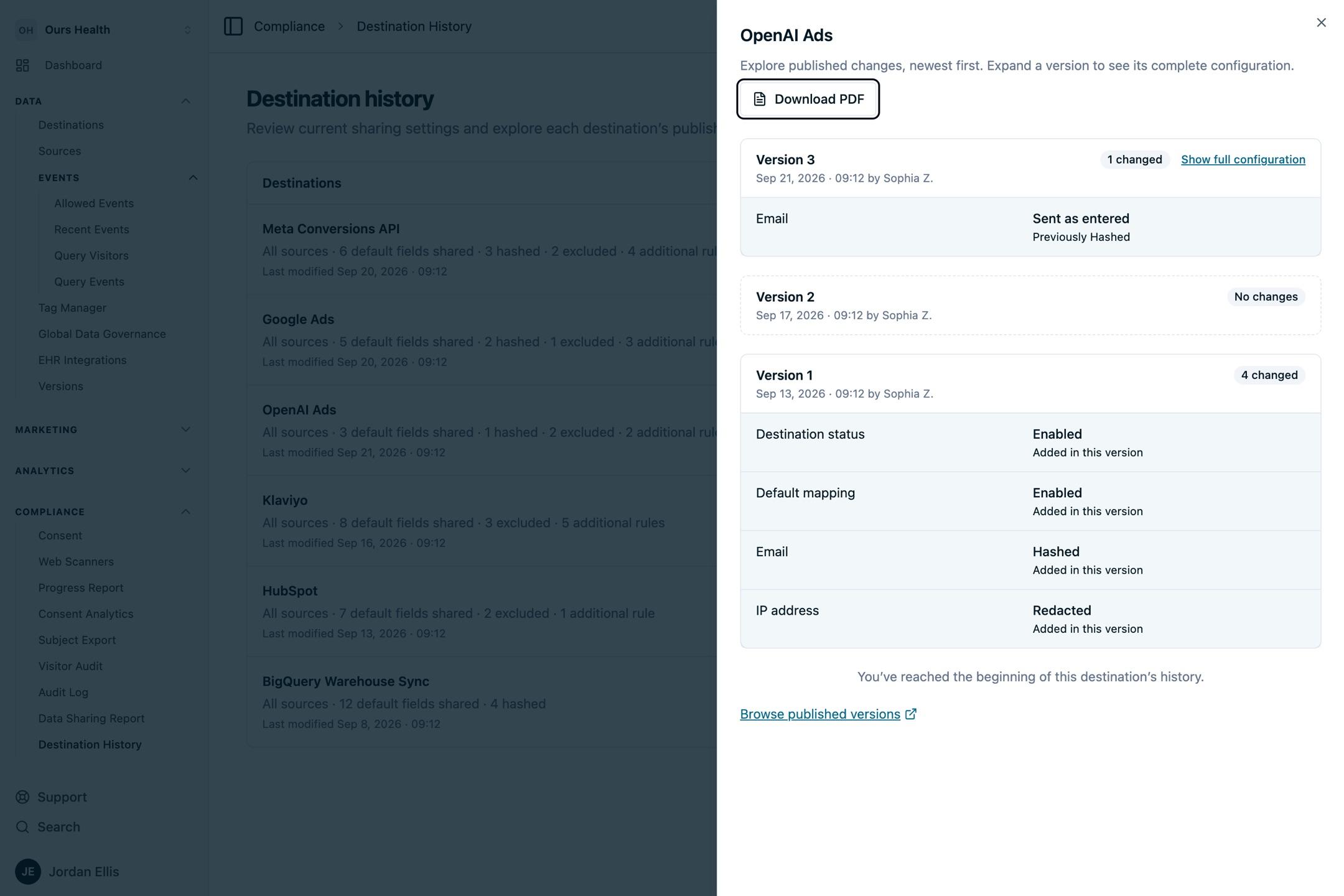
Task: Expand the MARKETING section
Action: pos(103,429)
